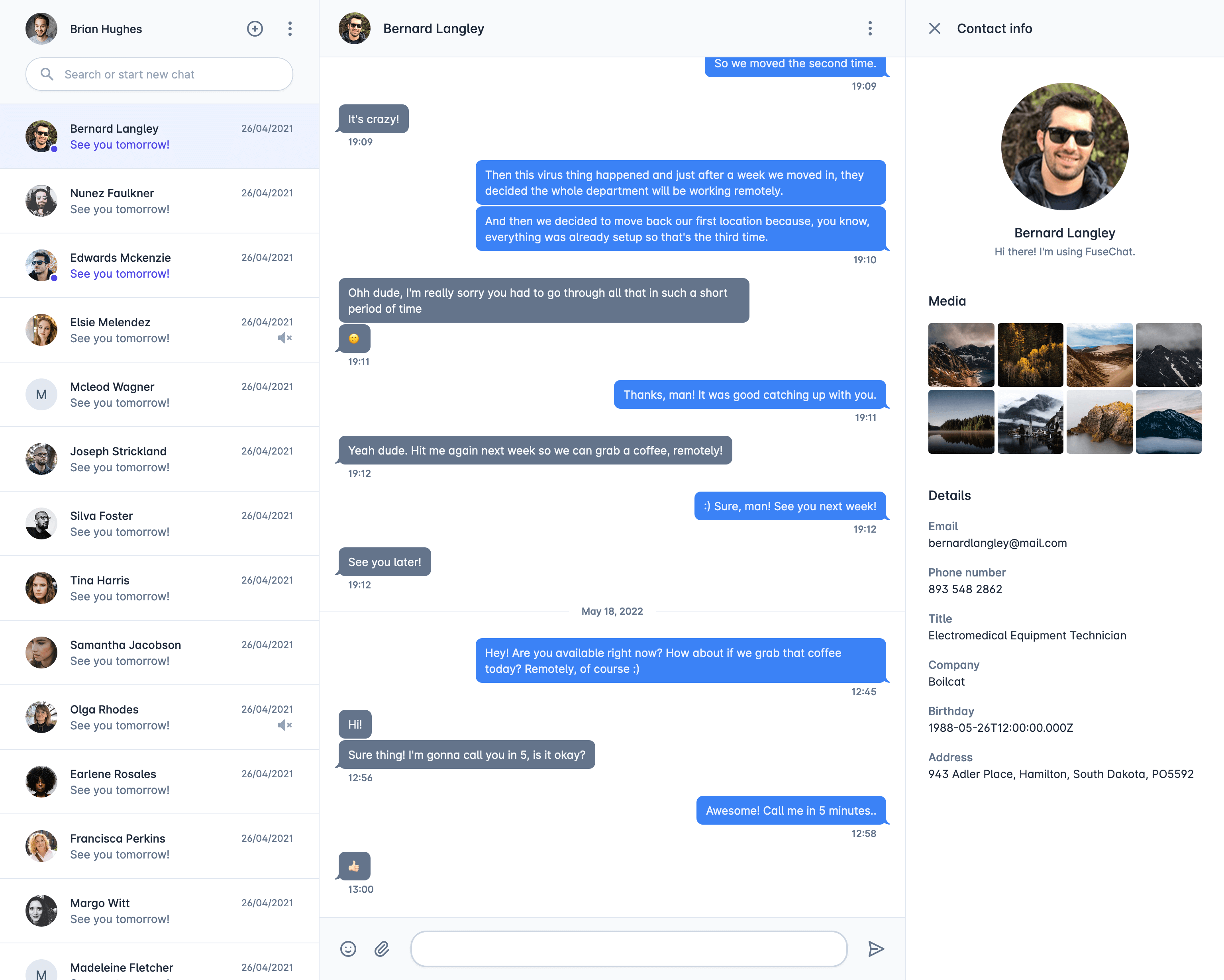Screen dimensions: 1224x980
Task: Toggle mute icon on Elsie Melendez chat
Action: coord(284,338)
